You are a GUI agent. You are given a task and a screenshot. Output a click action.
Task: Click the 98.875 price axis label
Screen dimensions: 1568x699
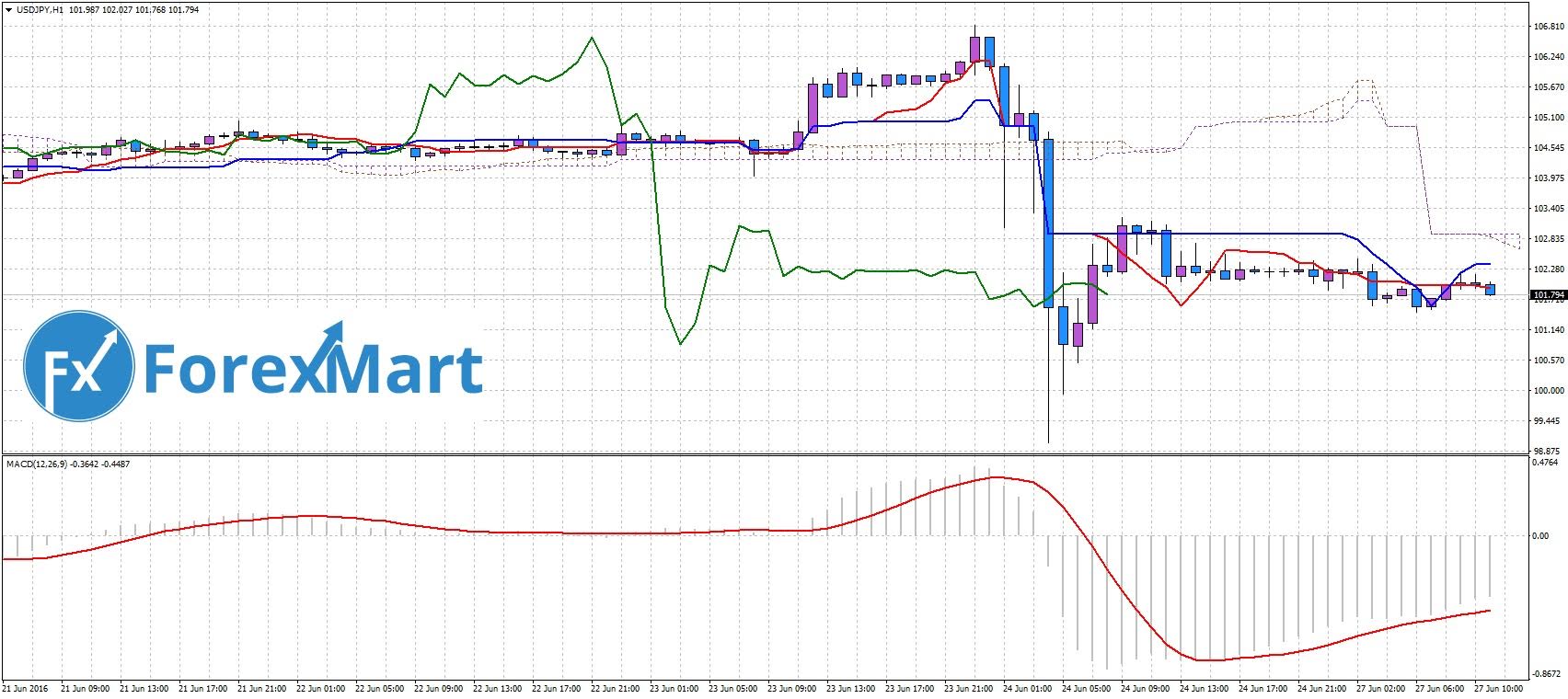1546,452
